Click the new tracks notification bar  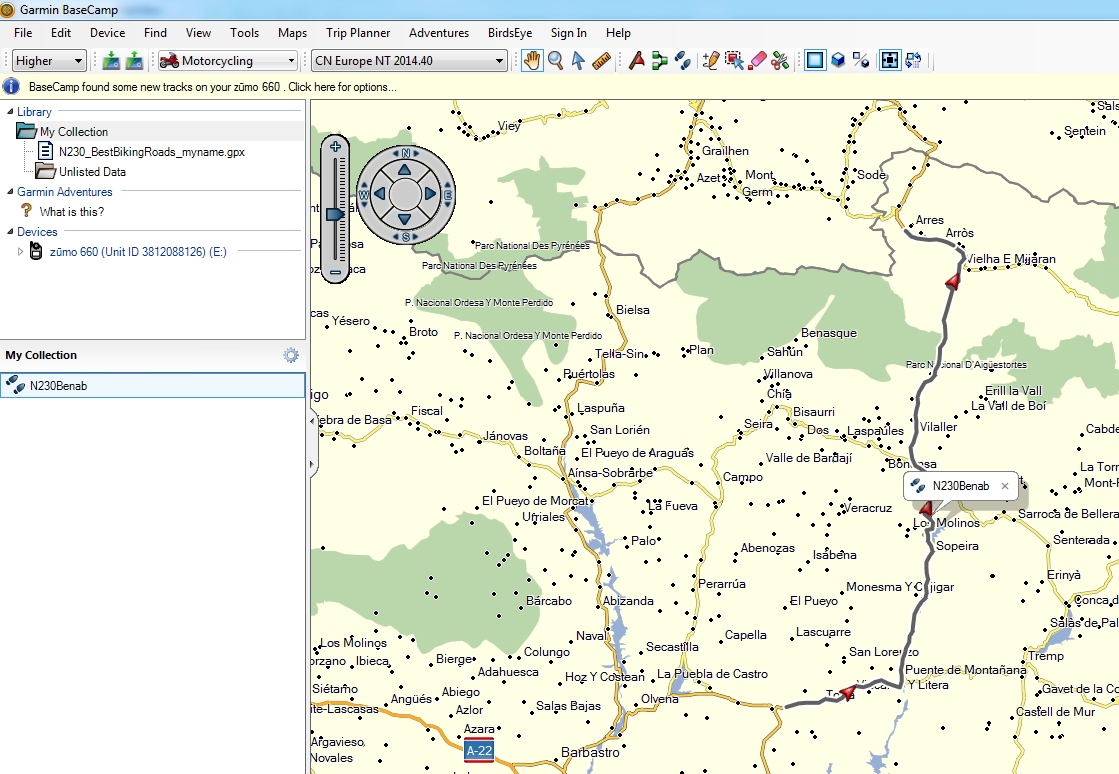point(212,87)
